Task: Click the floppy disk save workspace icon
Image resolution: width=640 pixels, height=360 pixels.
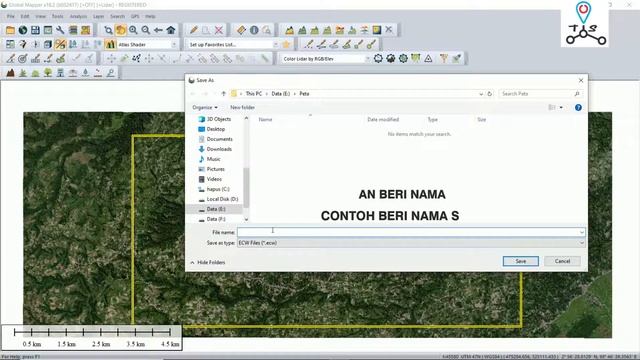Action: (36, 30)
